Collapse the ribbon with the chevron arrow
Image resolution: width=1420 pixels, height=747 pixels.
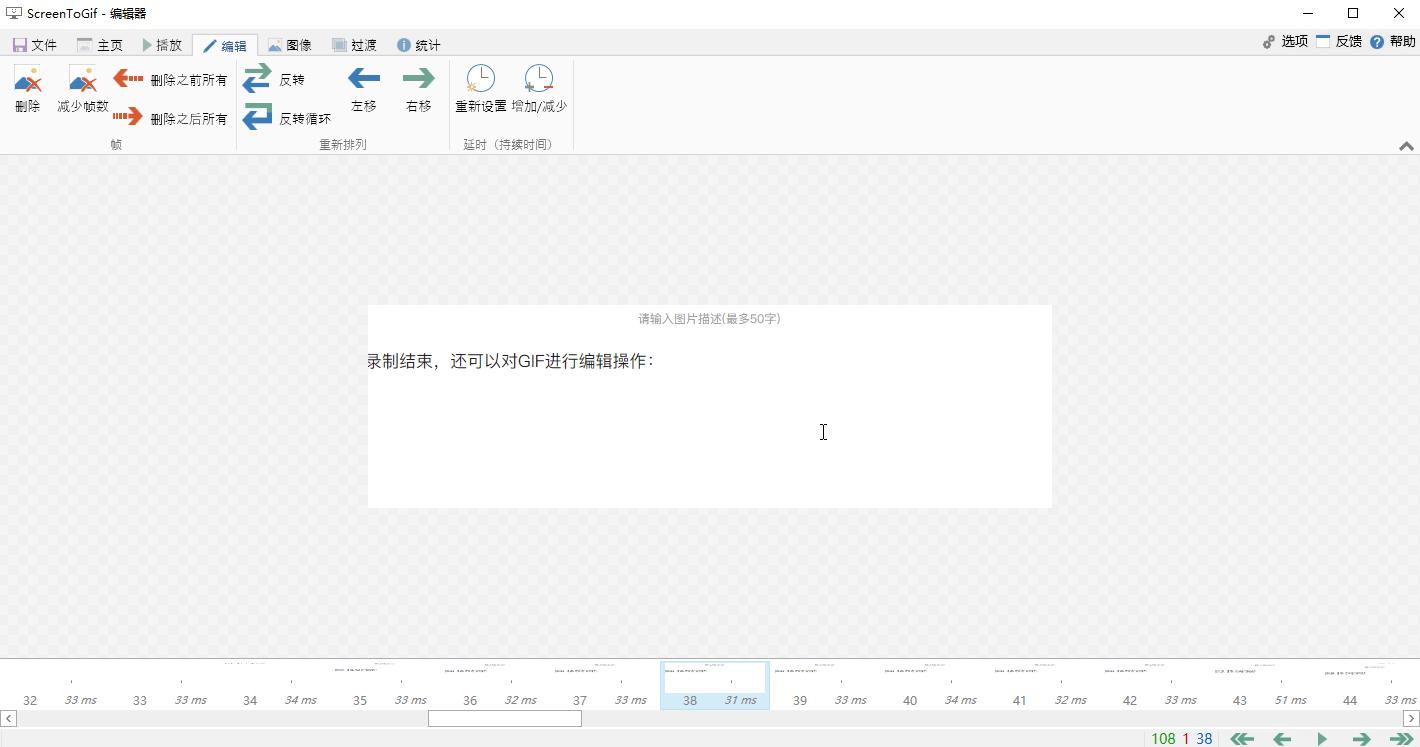[1406, 145]
